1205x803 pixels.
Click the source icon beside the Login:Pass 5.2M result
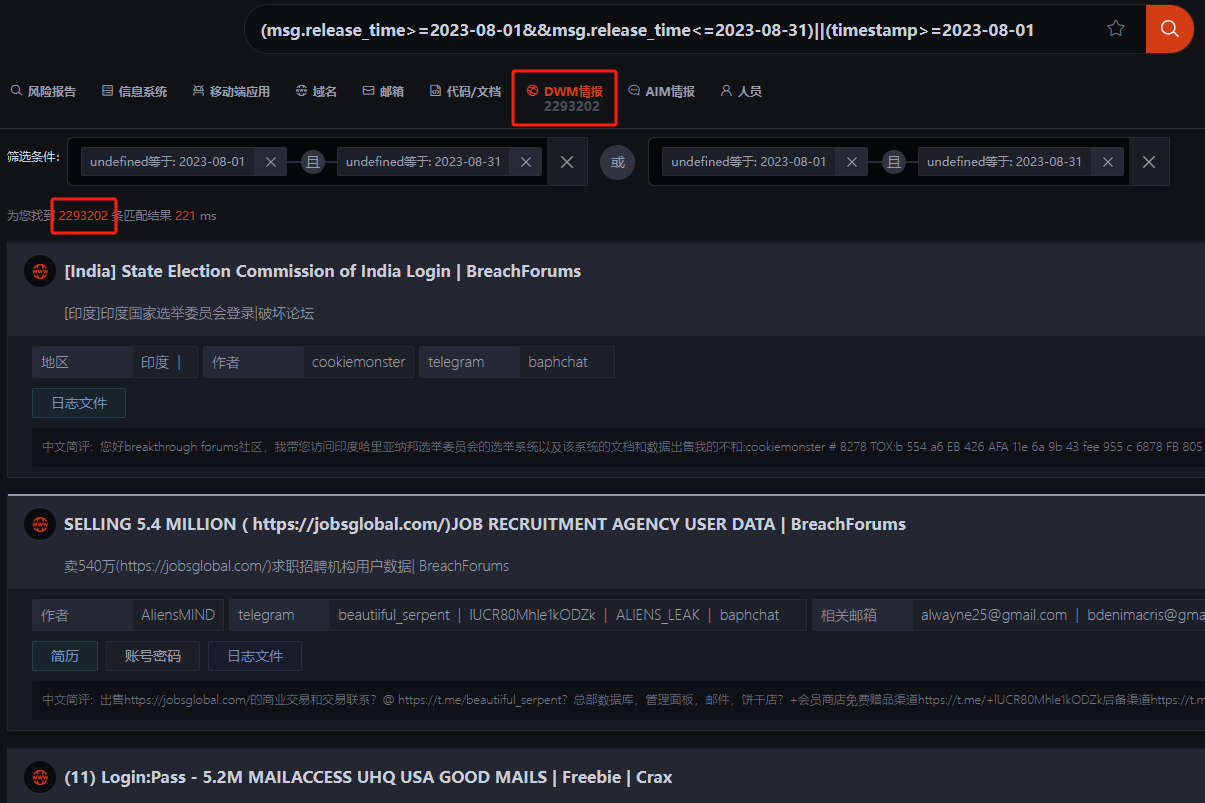click(40, 777)
